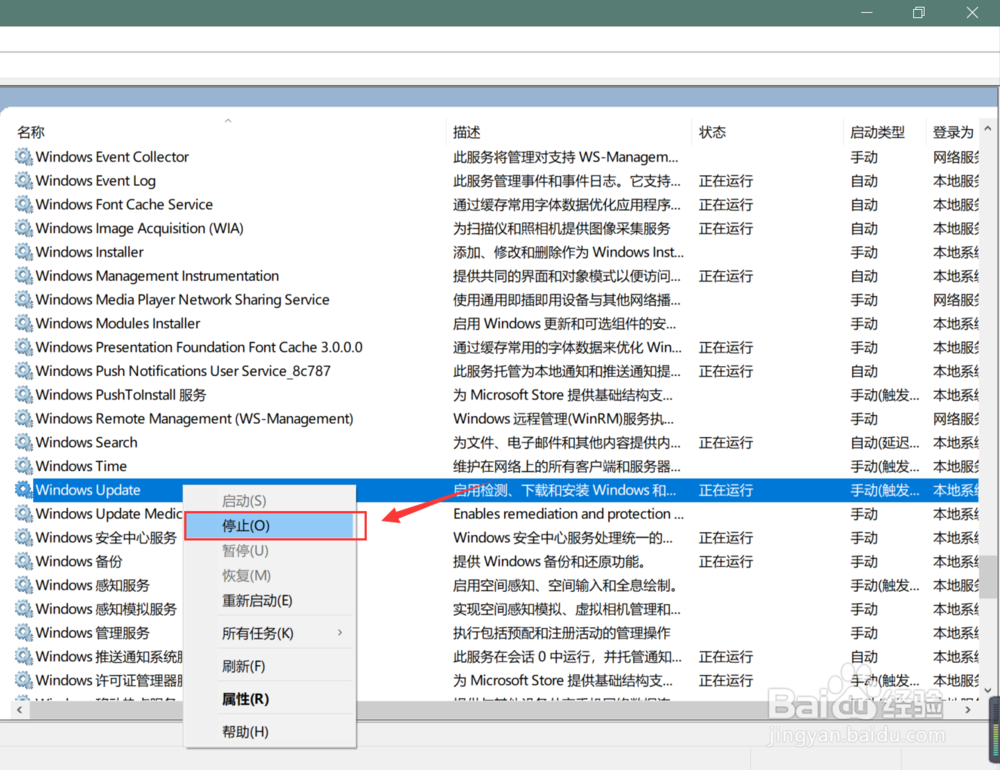
Task: Click gear icon beside Windows 推送通知系统
Action: click(x=24, y=656)
